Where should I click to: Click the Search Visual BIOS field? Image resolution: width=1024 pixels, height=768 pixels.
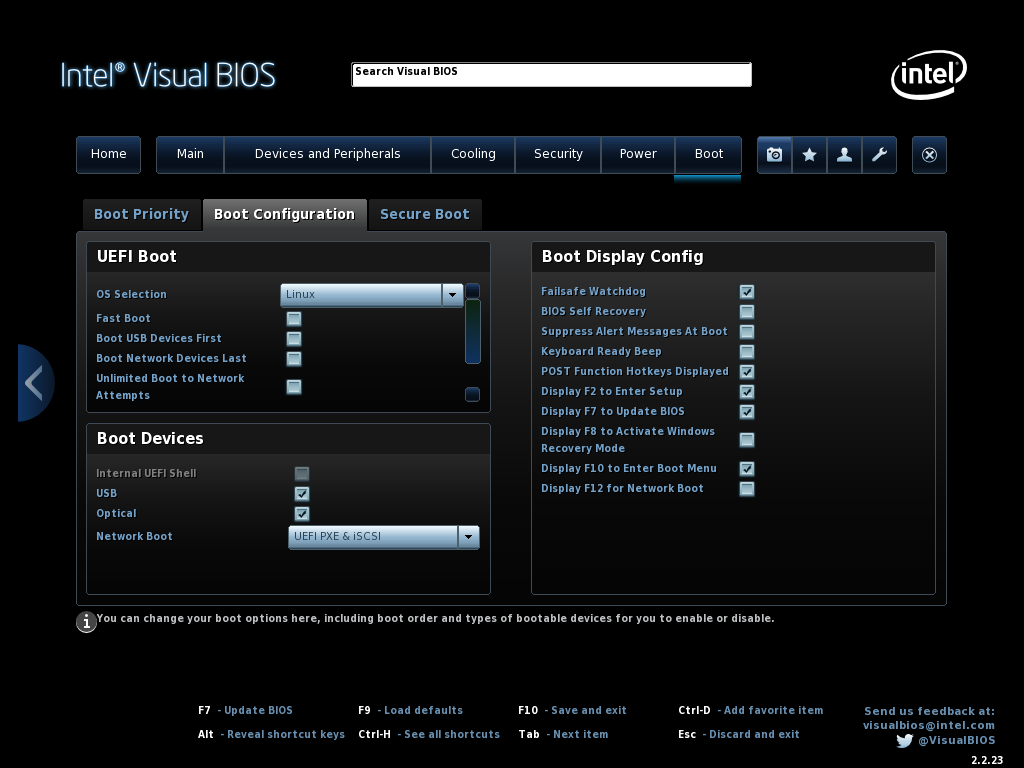pos(551,74)
